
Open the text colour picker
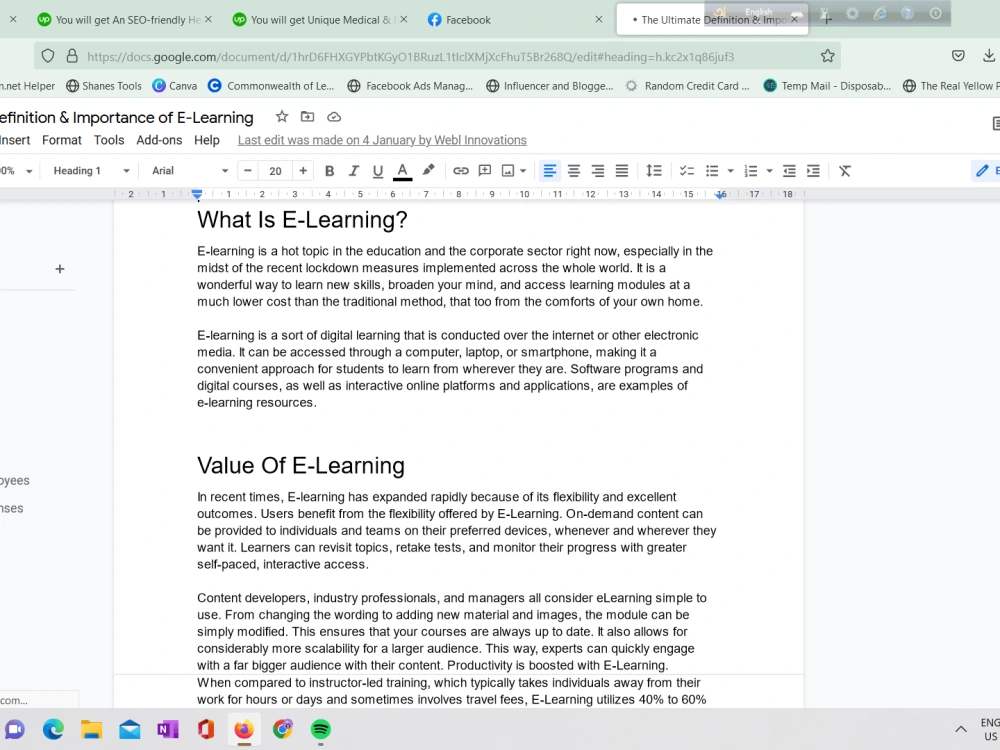[x=402, y=171]
